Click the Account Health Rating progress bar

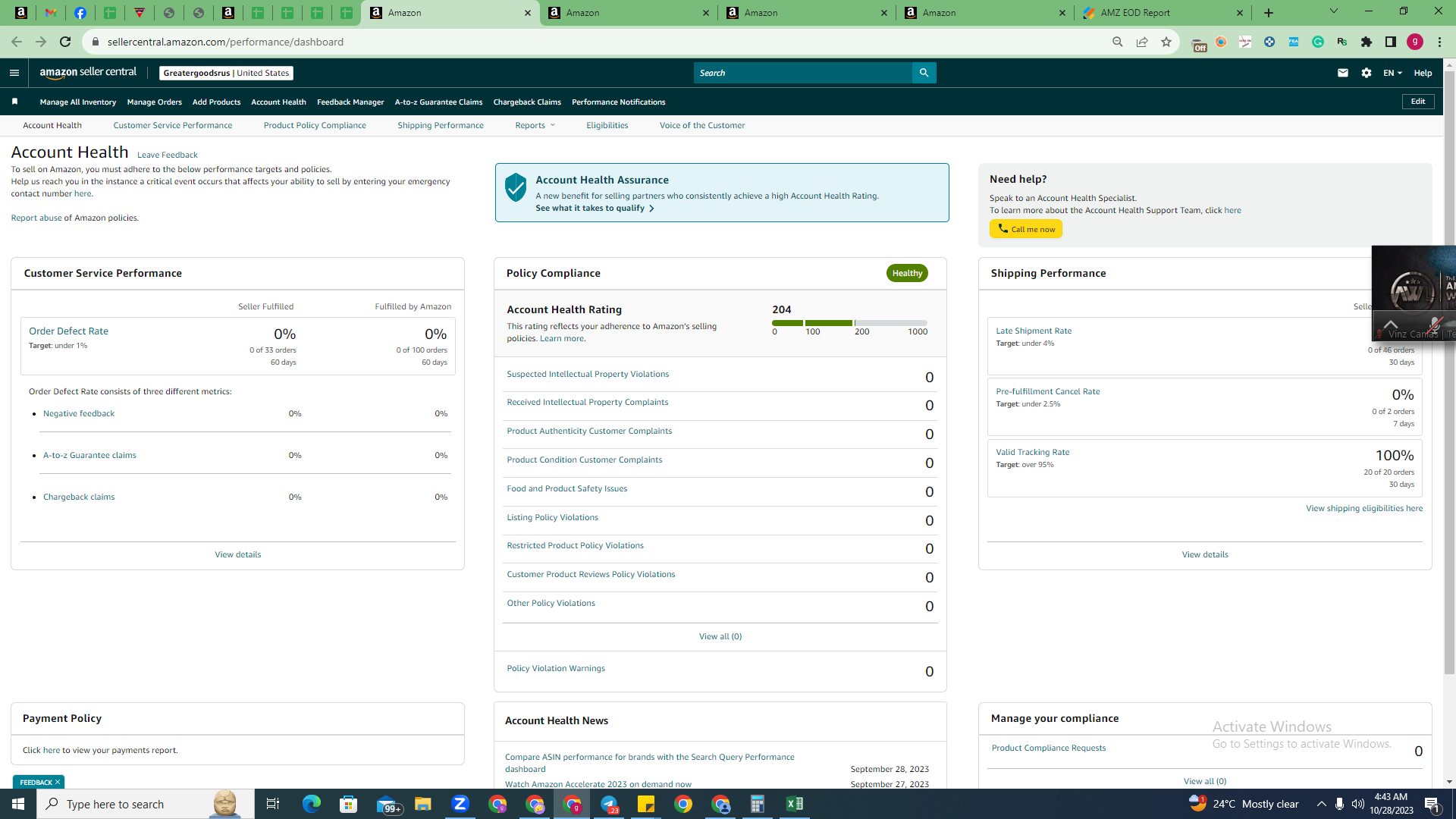click(x=849, y=323)
